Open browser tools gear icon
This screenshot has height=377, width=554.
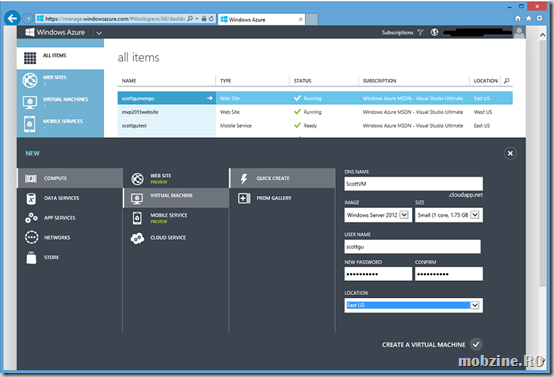pyautogui.click(x=539, y=18)
